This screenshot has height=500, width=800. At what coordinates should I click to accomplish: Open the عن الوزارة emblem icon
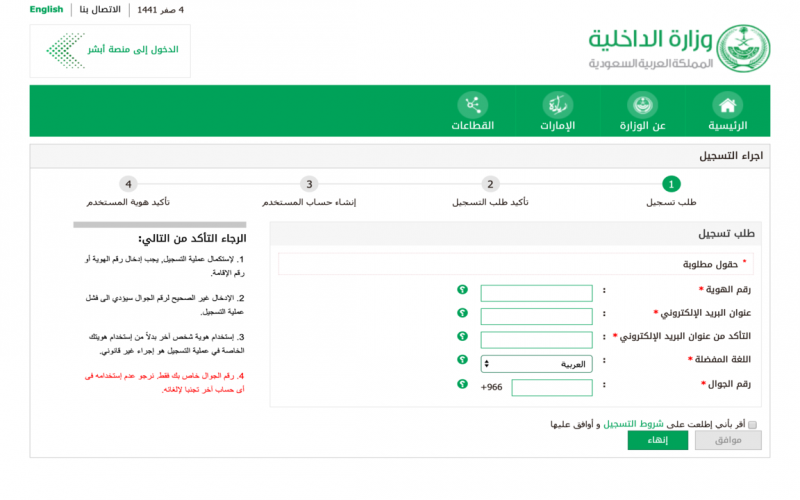pos(642,105)
